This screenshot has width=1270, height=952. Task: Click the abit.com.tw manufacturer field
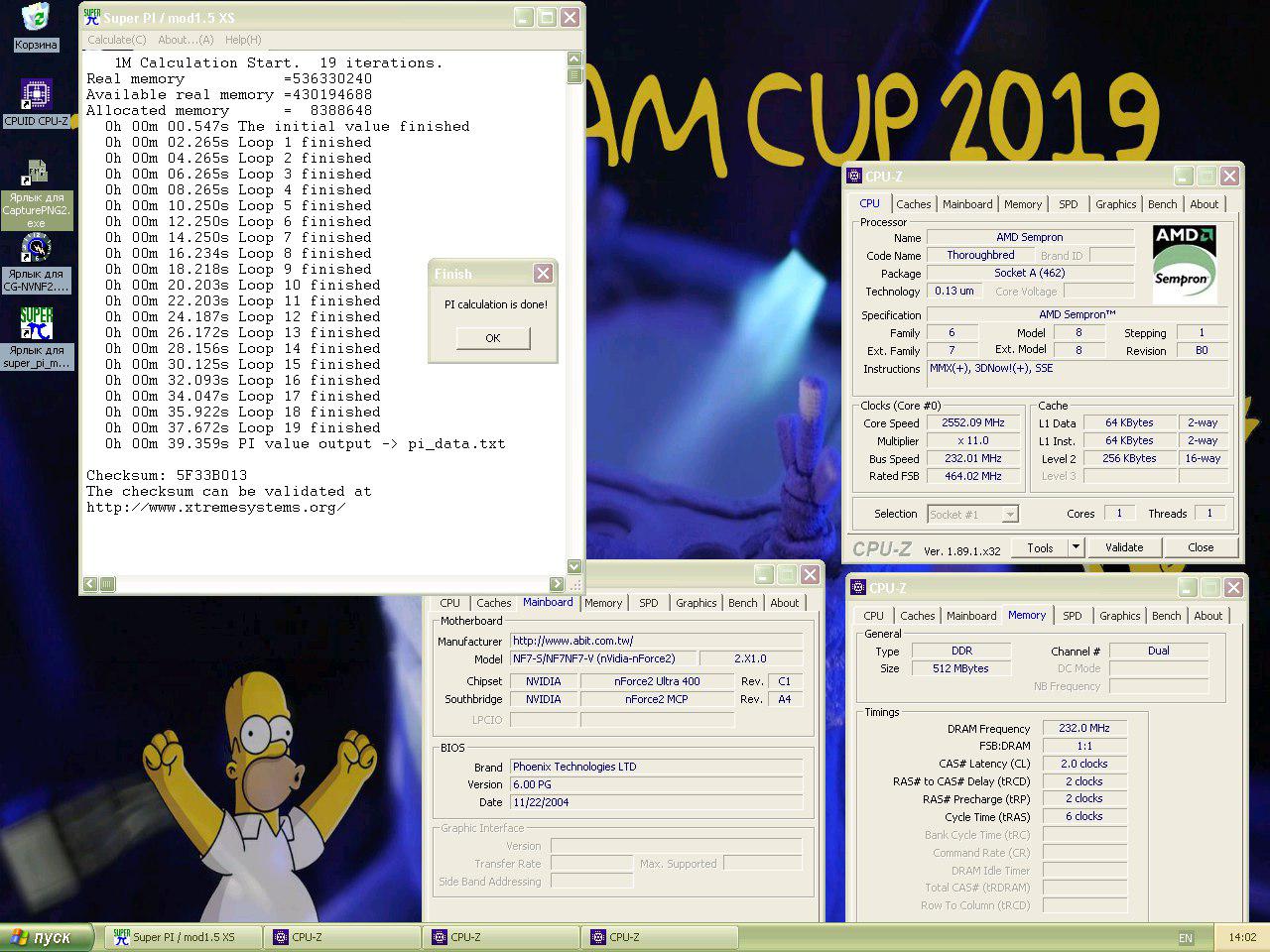pos(656,641)
